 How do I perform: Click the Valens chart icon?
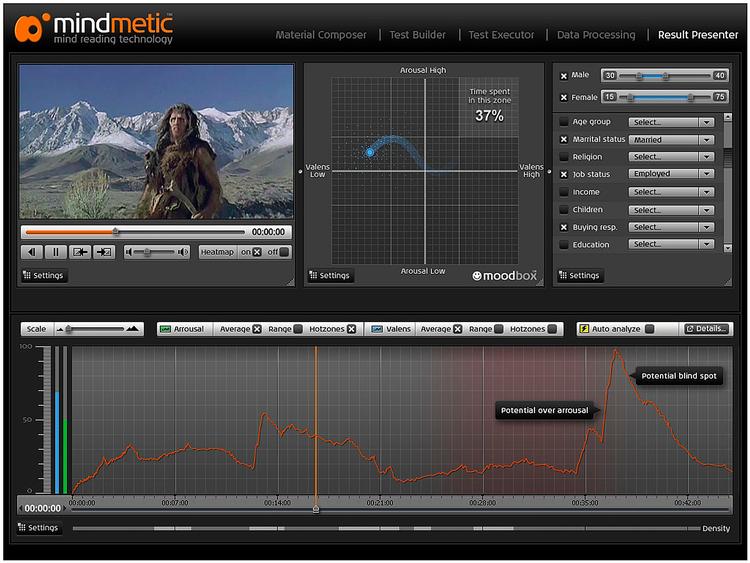point(377,329)
